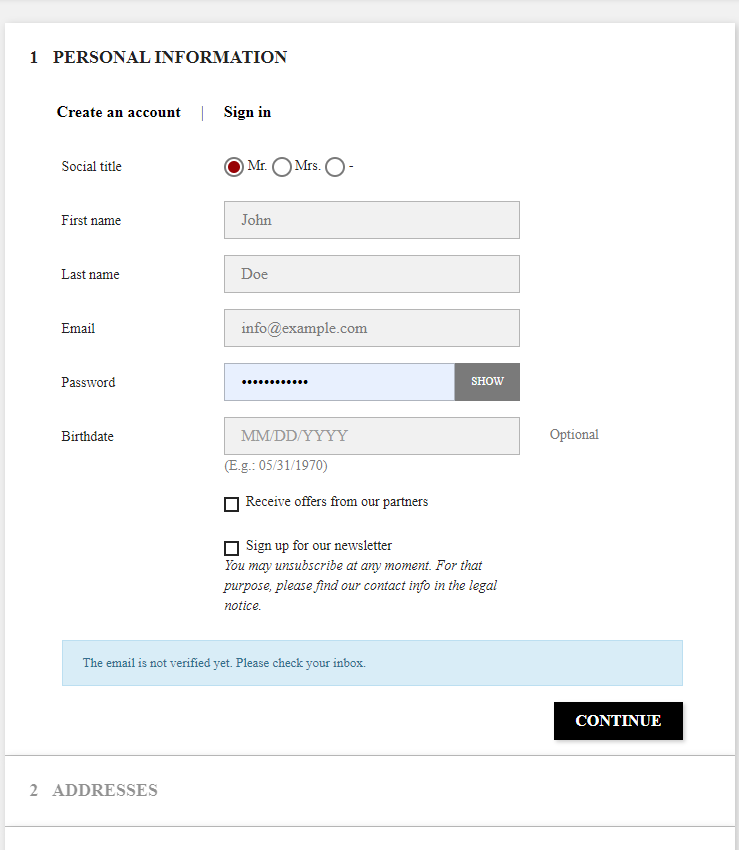The image size is (739, 850).
Task: Click the Email input box
Action: click(x=371, y=328)
